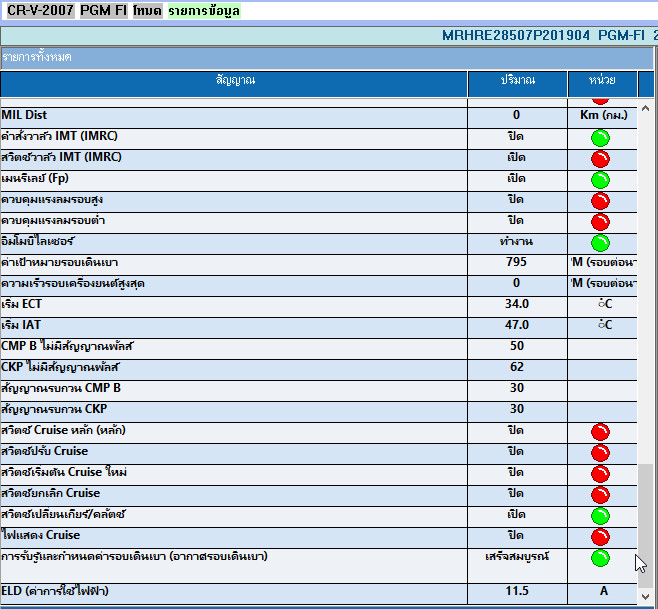Select the รายการข้อมูล breadcrumb
The height and width of the screenshot is (609, 658).
click(204, 10)
